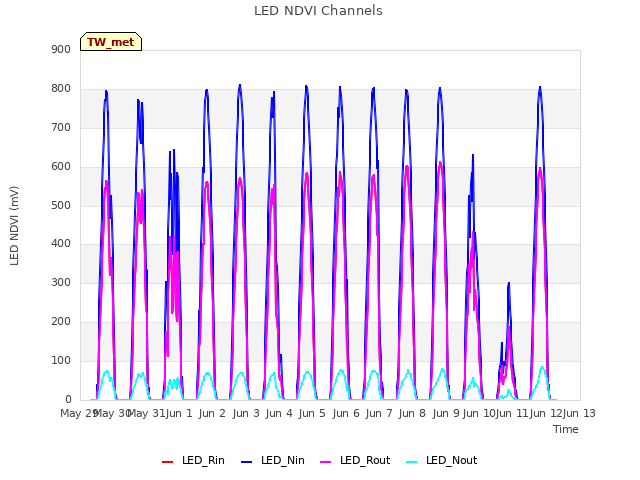Click the Jun 3 x-axis label
The height and width of the screenshot is (480, 640).
(246, 413)
